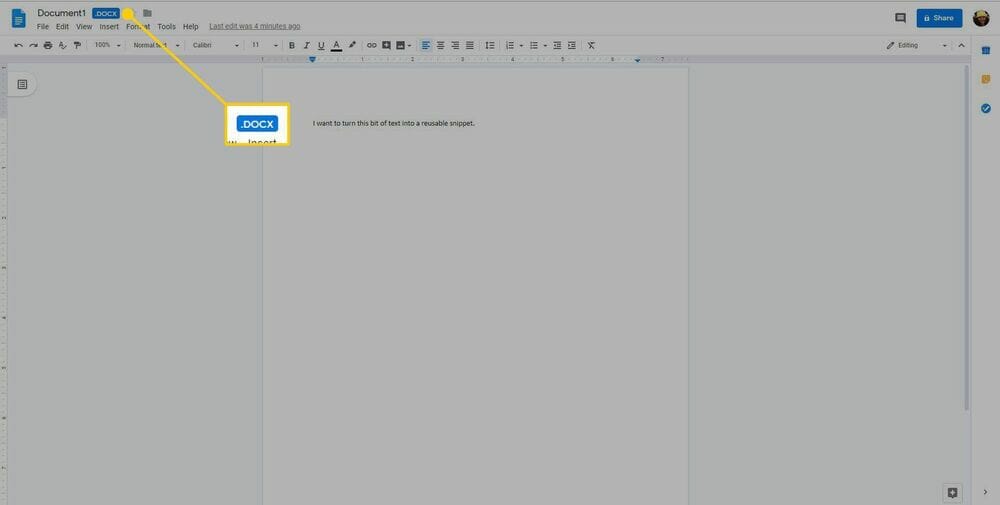Viewport: 1000px width, 505px height.
Task: Open the 'Last edit was 4 minutes ago' link
Action: [254, 27]
